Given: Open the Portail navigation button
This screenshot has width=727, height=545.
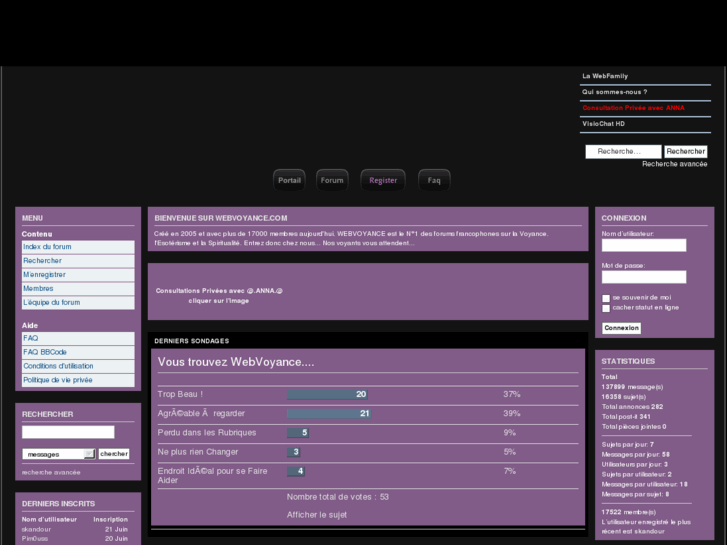Looking at the screenshot, I should (289, 180).
